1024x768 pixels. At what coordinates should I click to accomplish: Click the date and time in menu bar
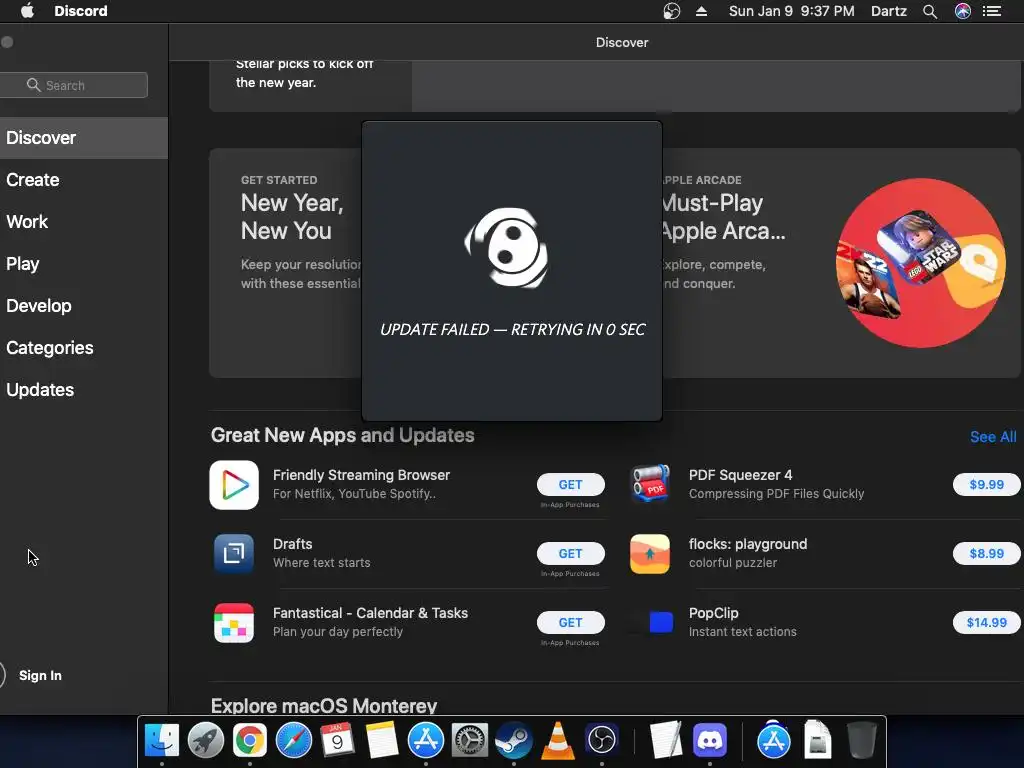[x=792, y=11]
